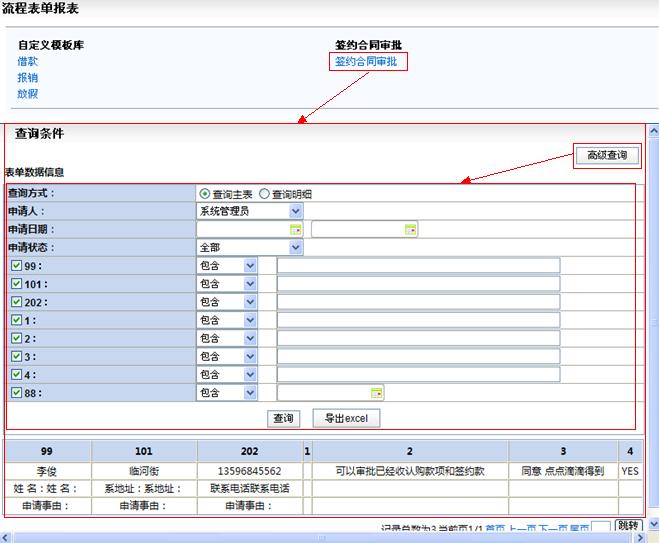Open the 包含 dropdown for field 4
The width and height of the screenshot is (659, 543).
[250, 375]
